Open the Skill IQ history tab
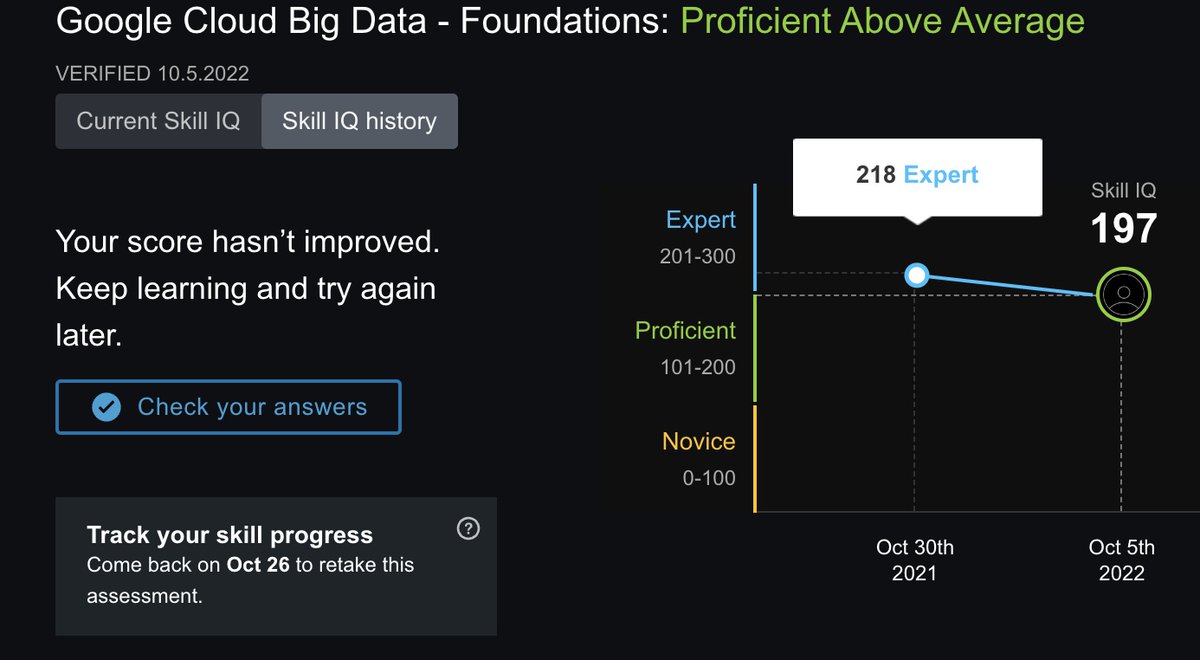The image size is (1200, 660). (359, 121)
